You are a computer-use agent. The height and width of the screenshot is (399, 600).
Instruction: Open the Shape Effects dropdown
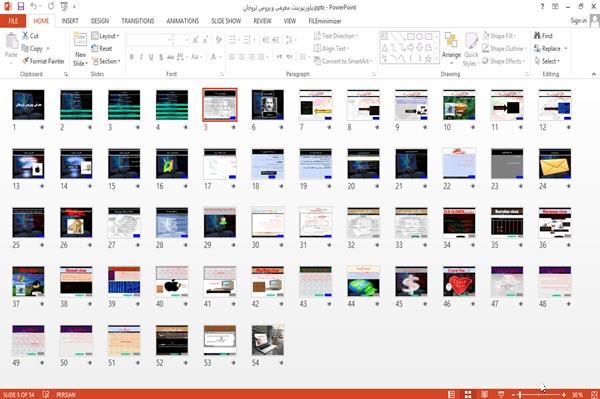click(x=503, y=61)
